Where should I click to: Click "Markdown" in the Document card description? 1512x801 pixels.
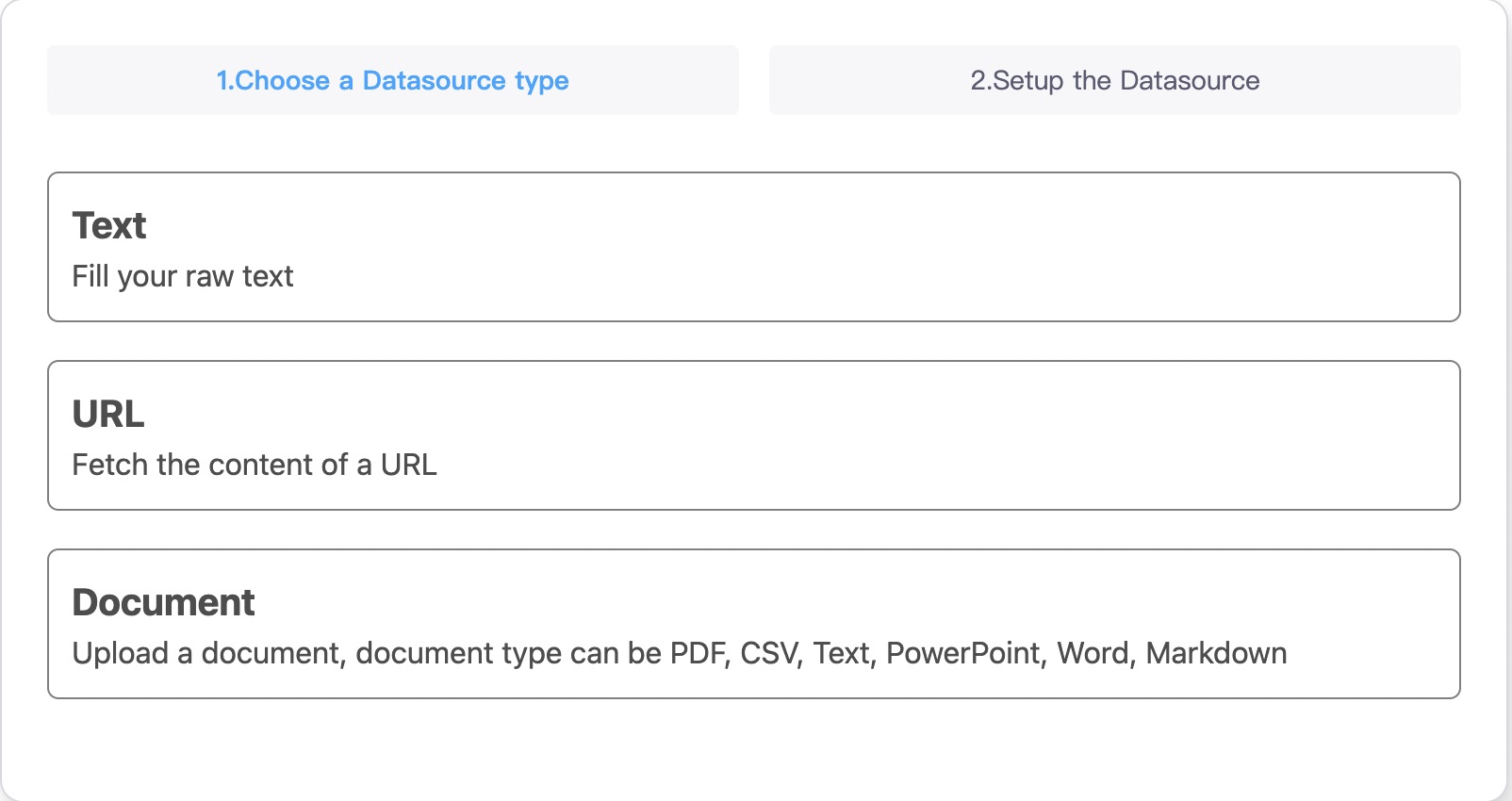coord(1216,653)
